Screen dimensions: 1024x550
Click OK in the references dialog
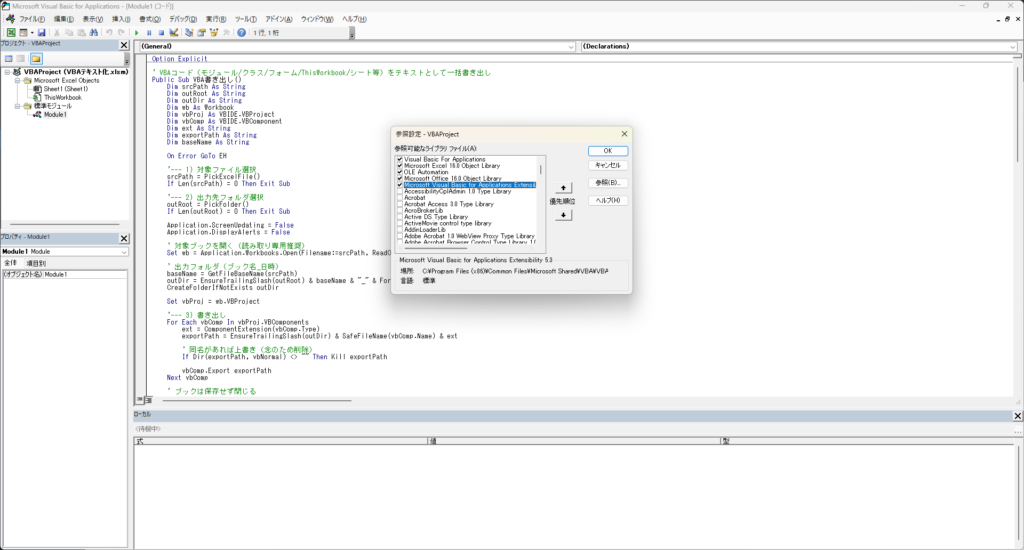click(x=607, y=151)
